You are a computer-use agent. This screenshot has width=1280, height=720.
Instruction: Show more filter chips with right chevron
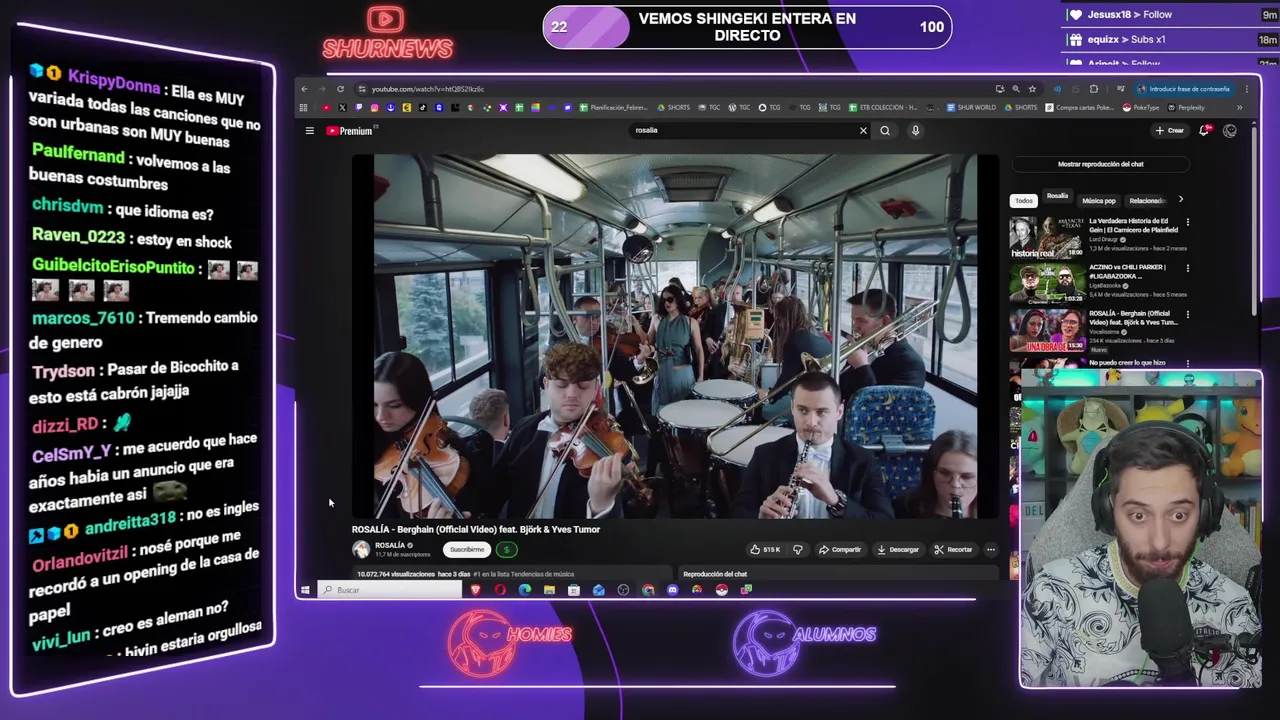click(x=1181, y=199)
